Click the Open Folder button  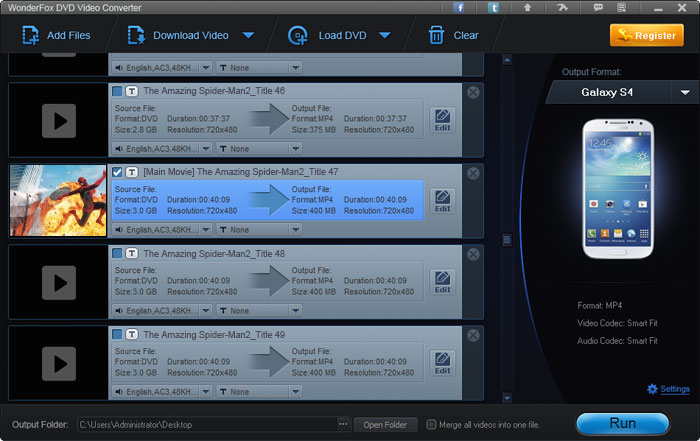pos(385,425)
